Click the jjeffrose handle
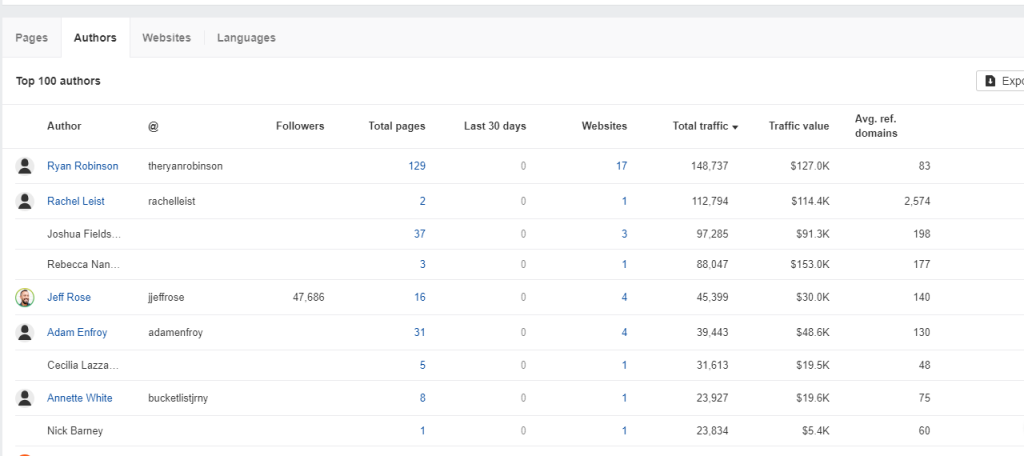Viewport: 1024px width, 456px height. (x=166, y=297)
